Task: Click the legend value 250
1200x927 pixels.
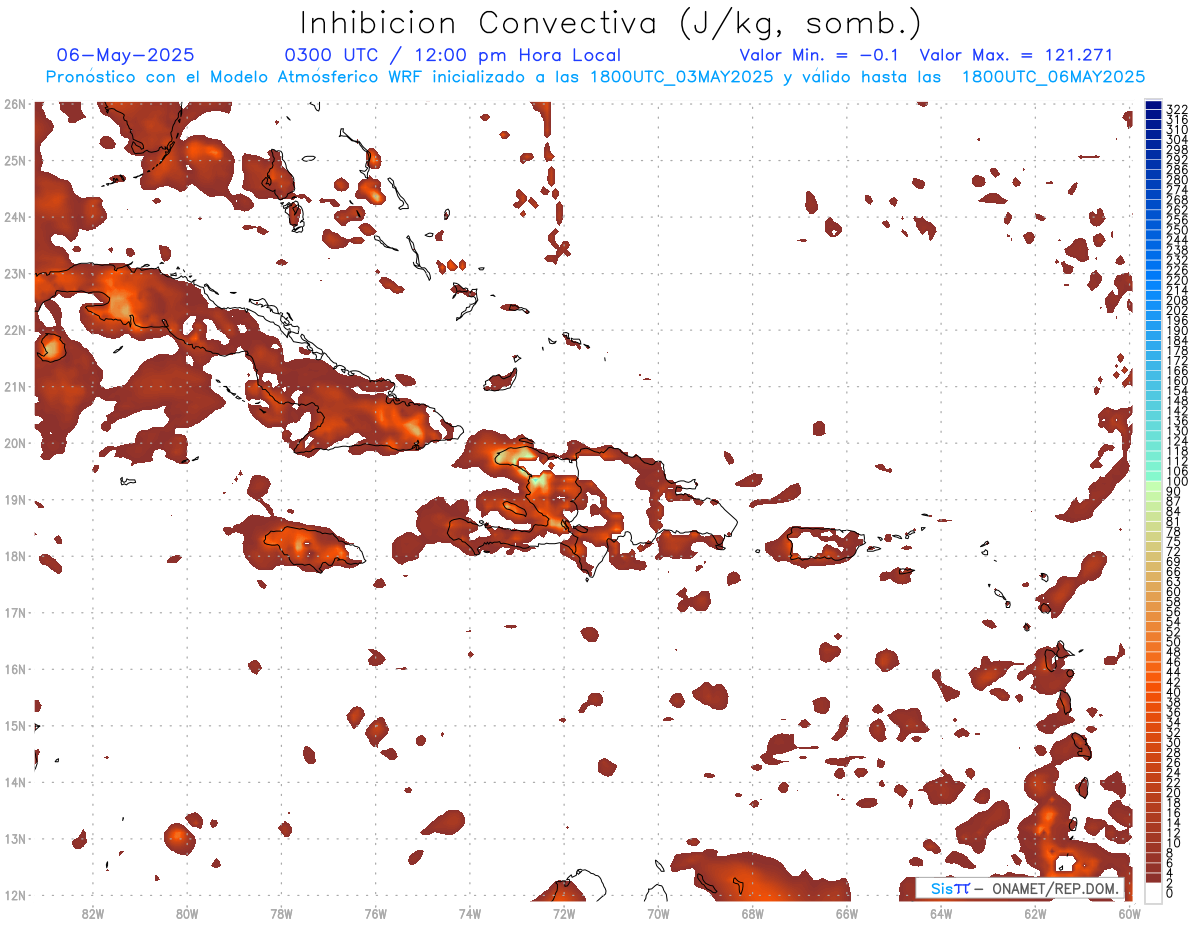Action: tap(1177, 230)
